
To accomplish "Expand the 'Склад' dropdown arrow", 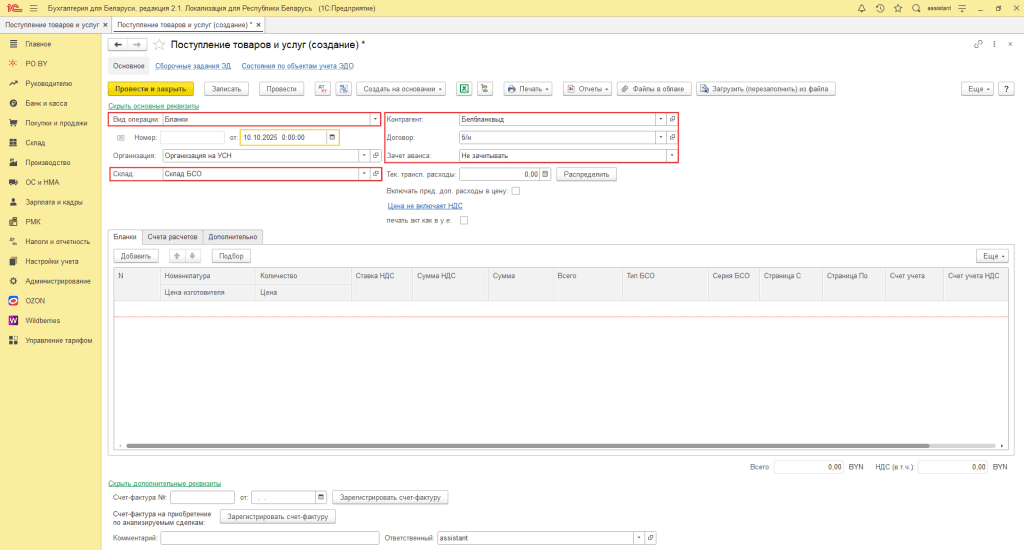I will click(x=363, y=174).
